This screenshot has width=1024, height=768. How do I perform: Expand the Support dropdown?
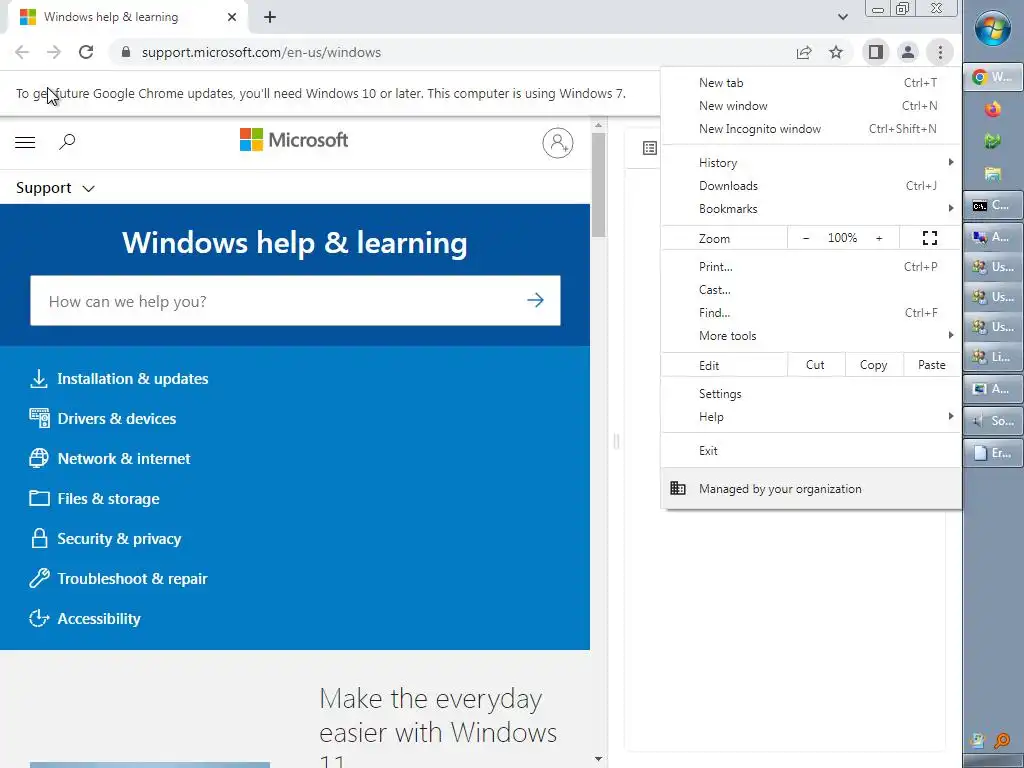(56, 188)
